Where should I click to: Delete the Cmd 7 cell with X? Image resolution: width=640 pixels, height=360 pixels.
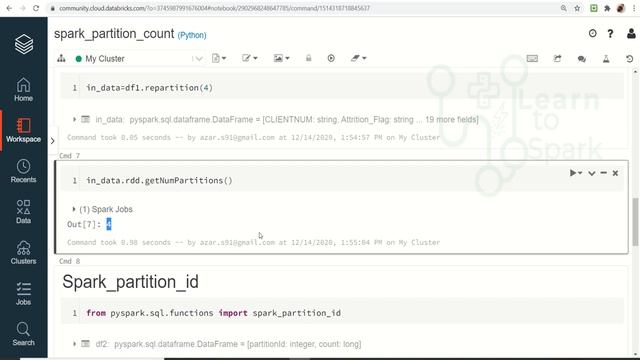615,173
